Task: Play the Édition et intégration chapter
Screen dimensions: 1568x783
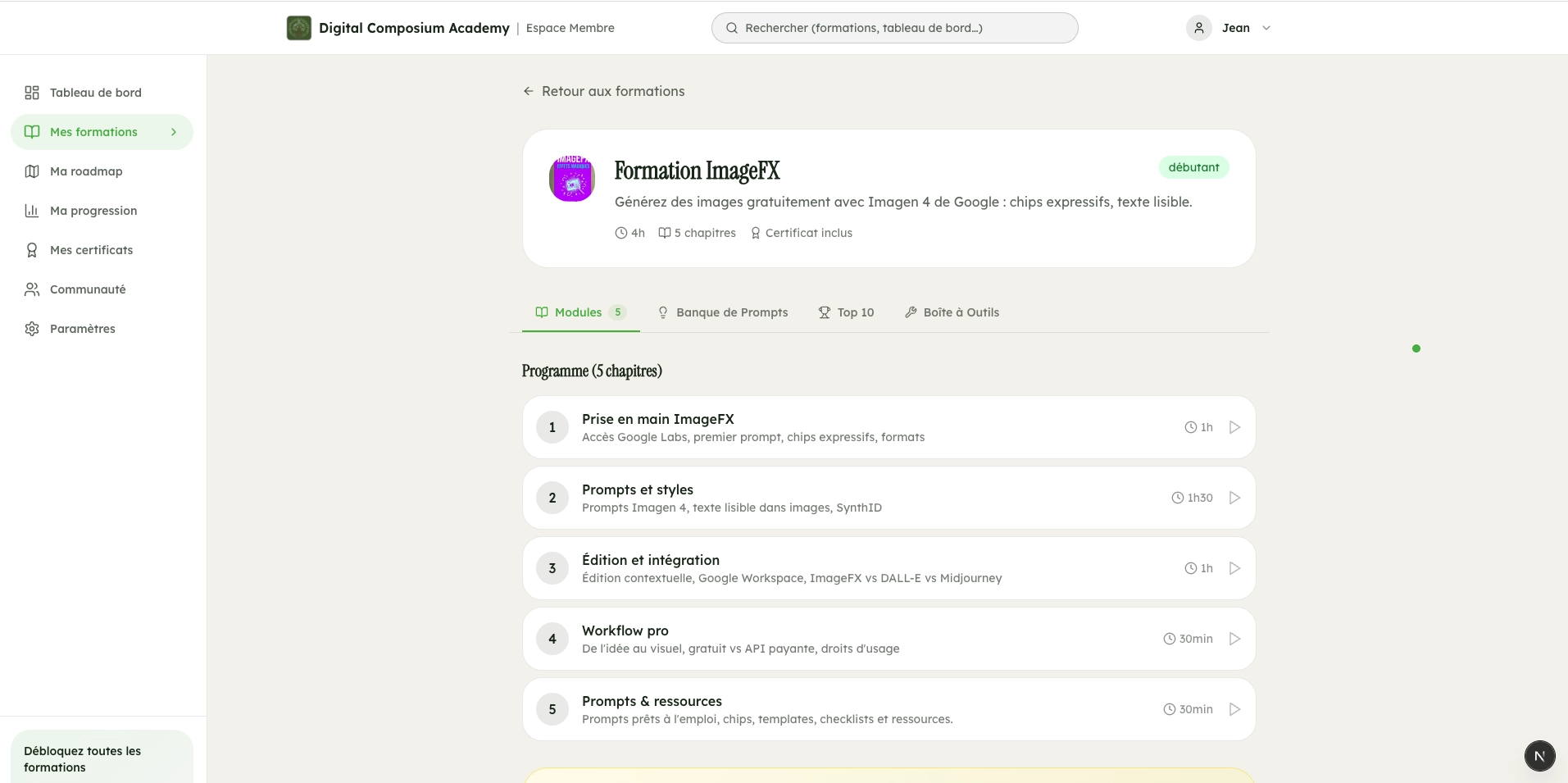Action: 1234,567
